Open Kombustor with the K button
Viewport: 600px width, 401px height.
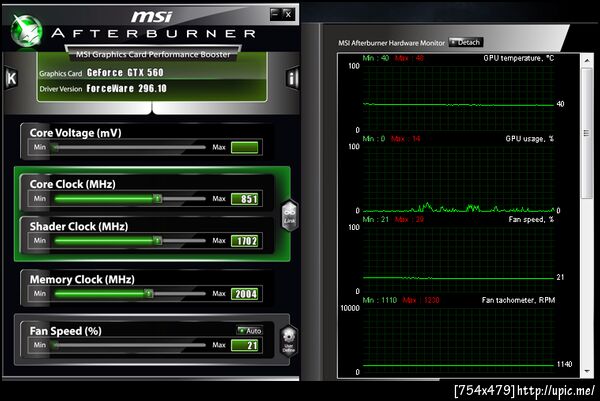tap(11, 78)
